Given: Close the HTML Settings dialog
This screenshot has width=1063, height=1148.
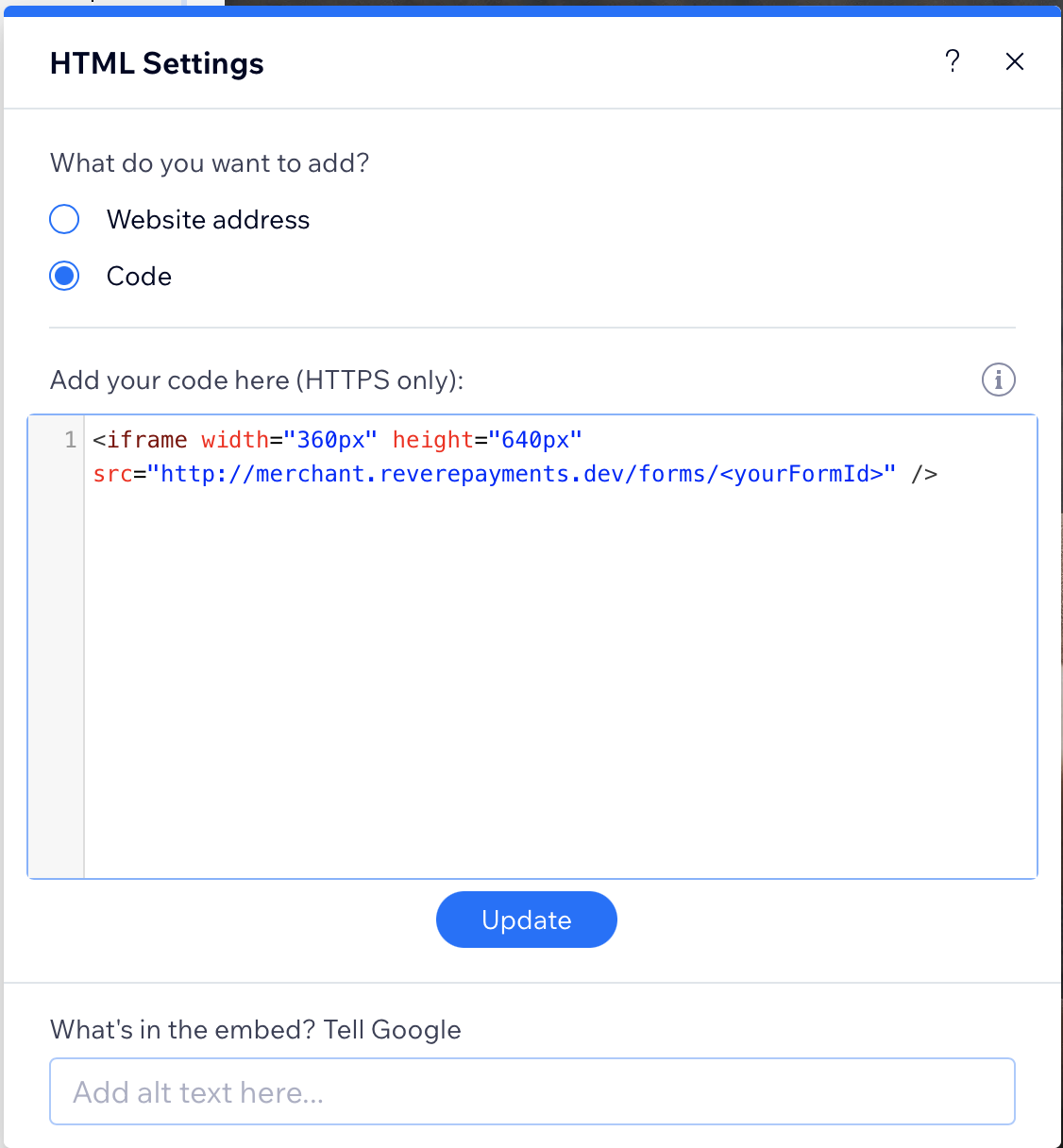Looking at the screenshot, I should [x=1015, y=60].
